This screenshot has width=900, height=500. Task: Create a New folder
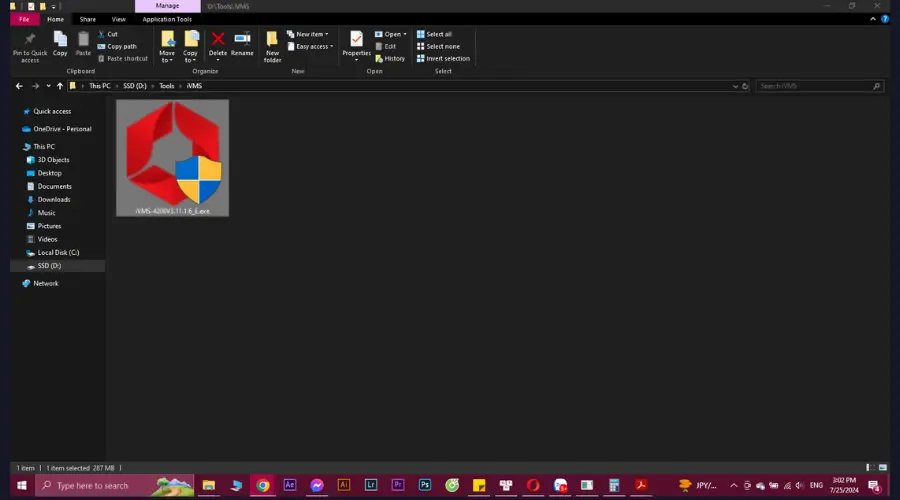(272, 47)
